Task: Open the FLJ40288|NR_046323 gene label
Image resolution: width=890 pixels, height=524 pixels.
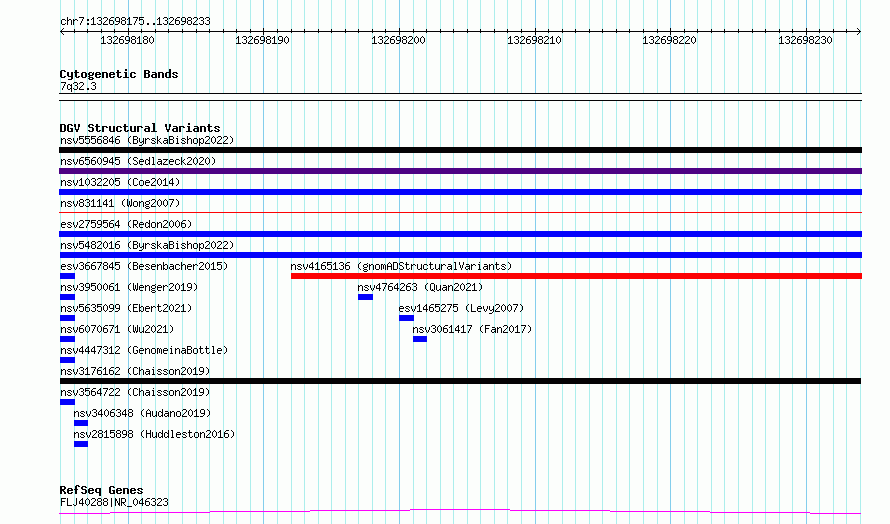Action: (114, 502)
